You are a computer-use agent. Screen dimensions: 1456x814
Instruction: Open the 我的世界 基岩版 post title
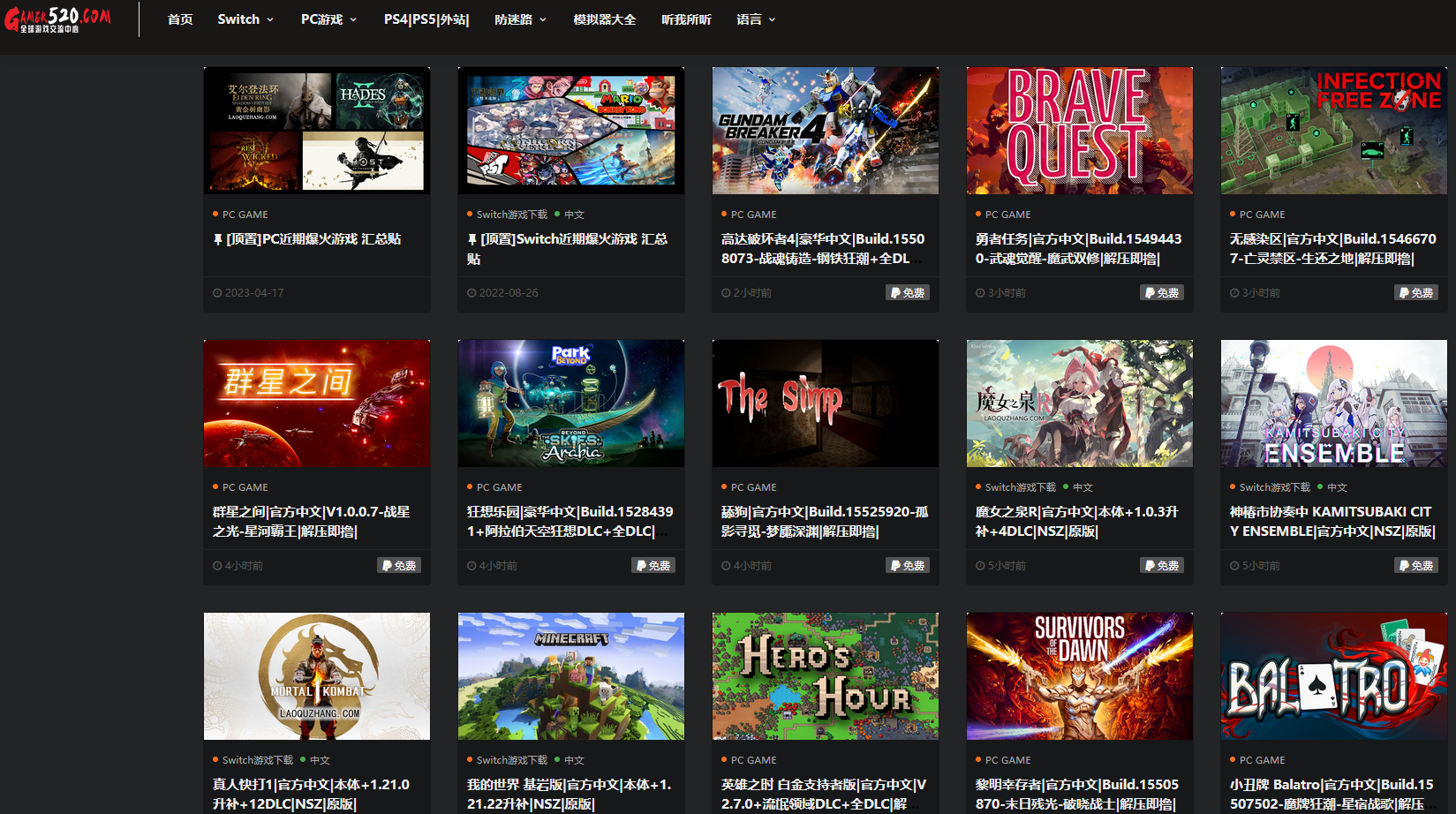tap(569, 795)
